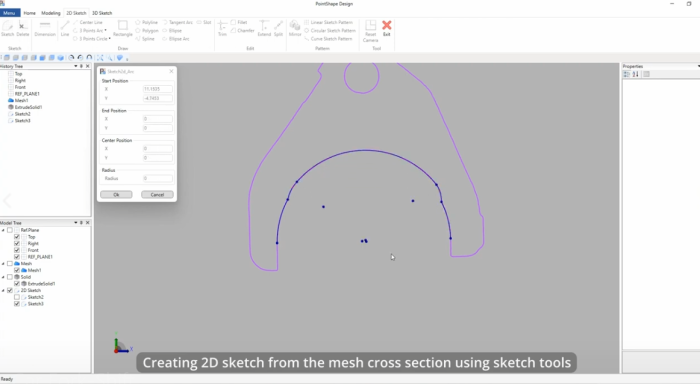Viewport: 700px width, 384px height.
Task: Select the Line draw tool
Action: [65, 28]
